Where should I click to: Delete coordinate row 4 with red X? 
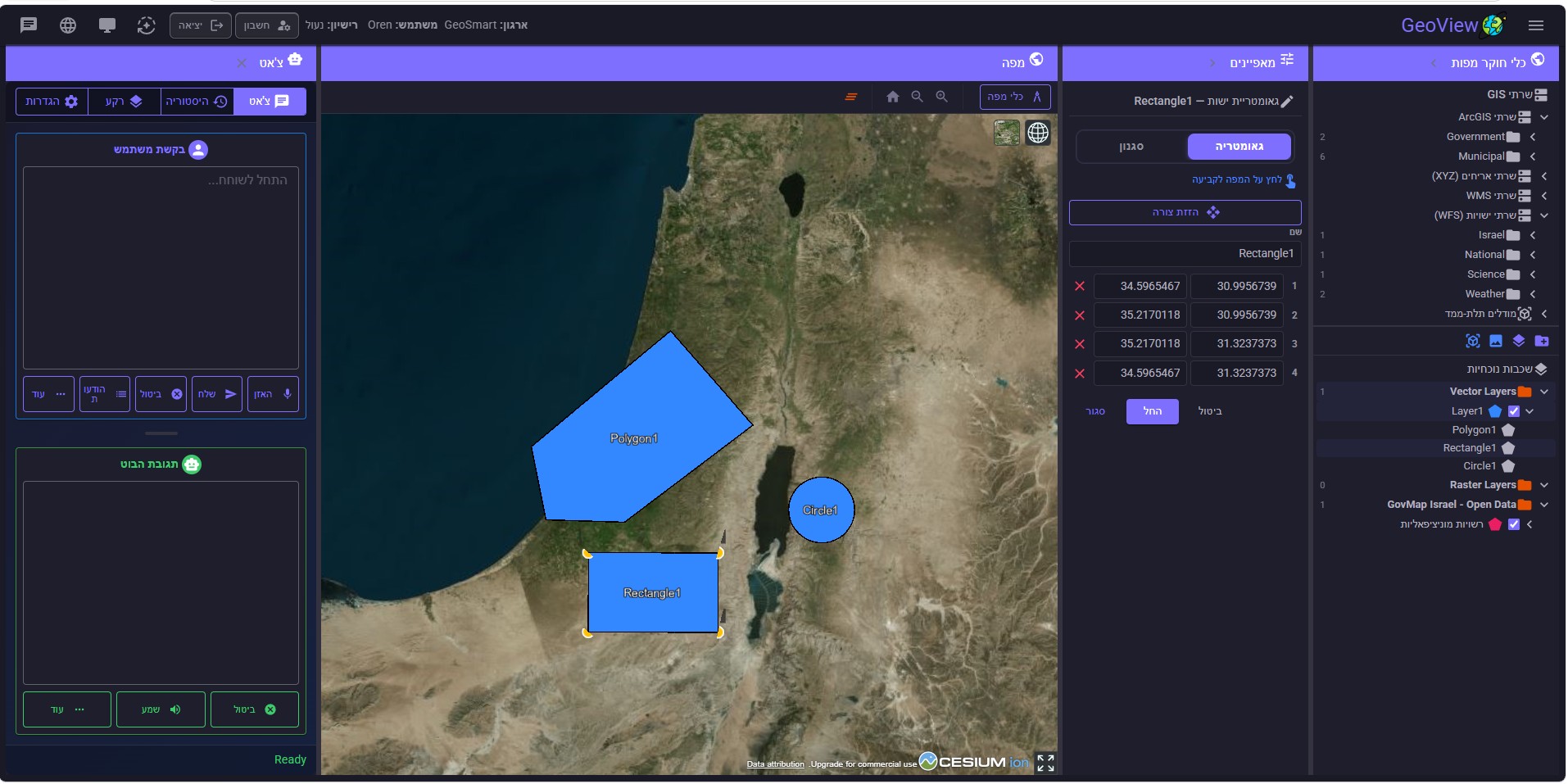(x=1080, y=374)
